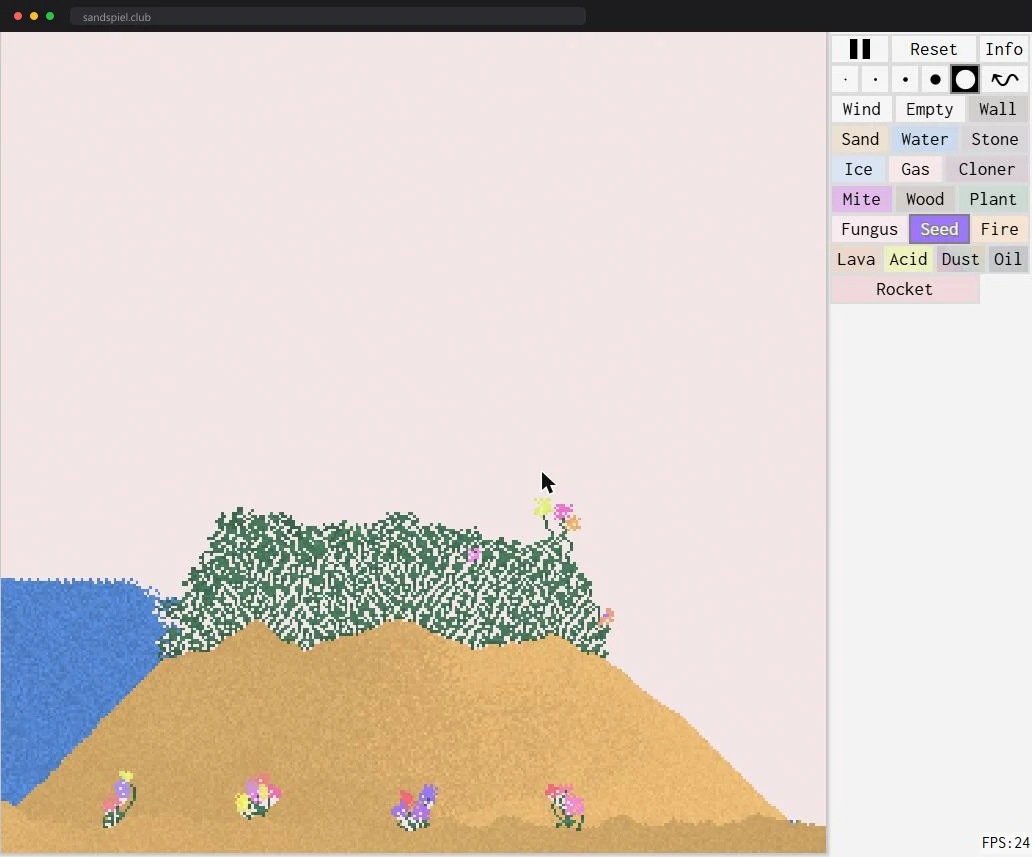
Task: Pick the Sand element
Action: (860, 140)
